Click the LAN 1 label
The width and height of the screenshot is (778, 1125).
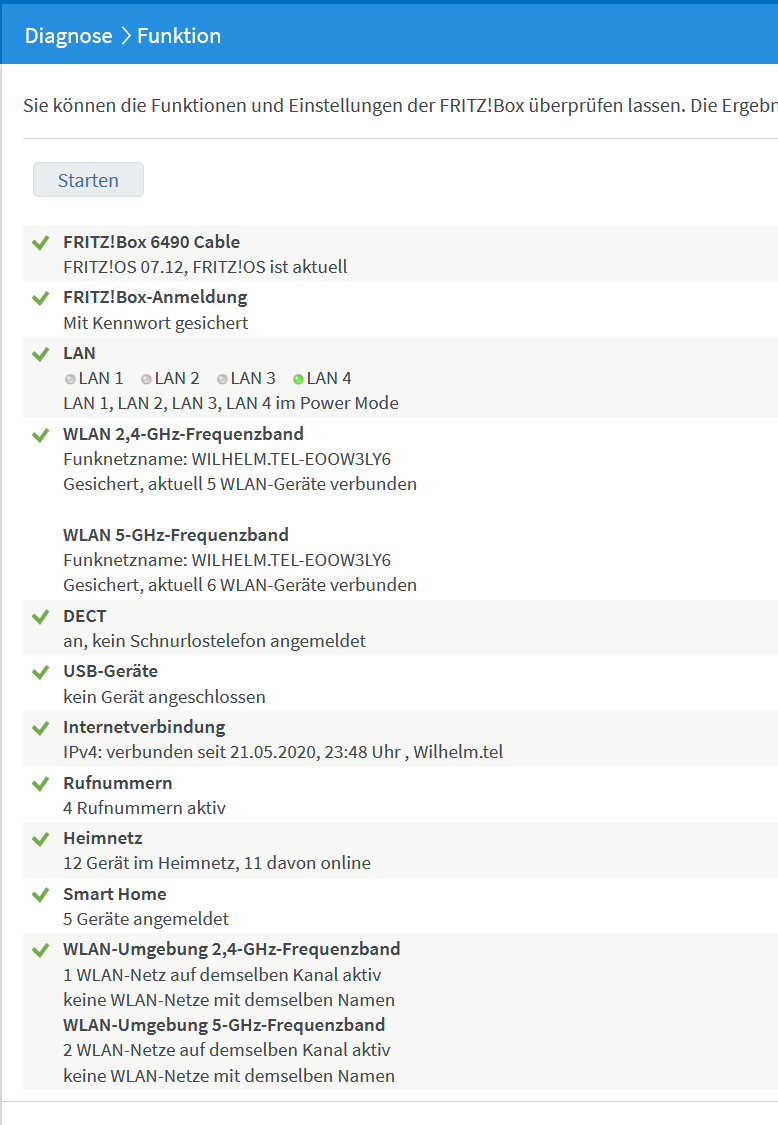coord(101,378)
